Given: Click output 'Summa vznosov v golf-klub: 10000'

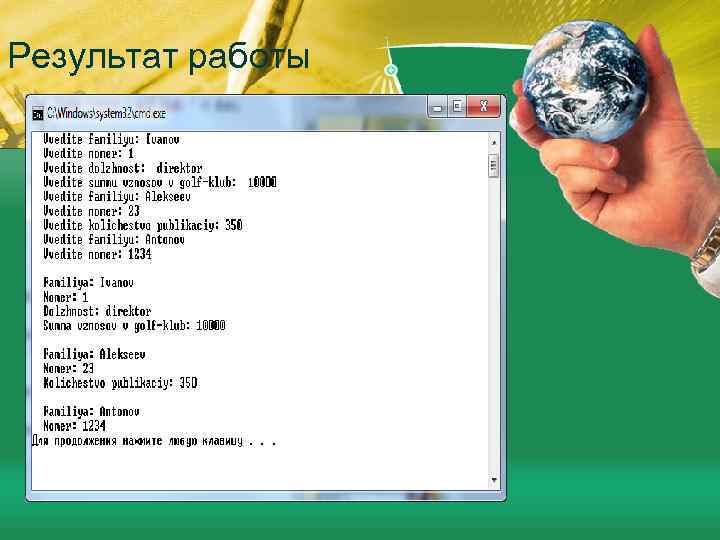Looking at the screenshot, I should click(x=134, y=326).
